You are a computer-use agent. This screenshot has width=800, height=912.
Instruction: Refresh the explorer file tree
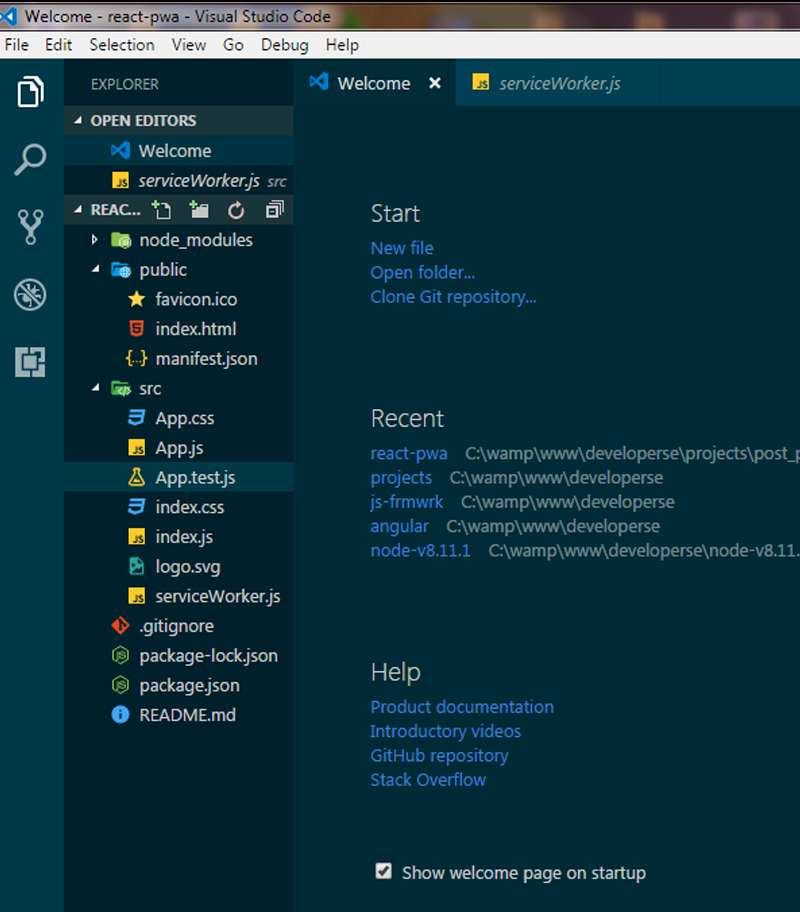pyautogui.click(x=236, y=210)
